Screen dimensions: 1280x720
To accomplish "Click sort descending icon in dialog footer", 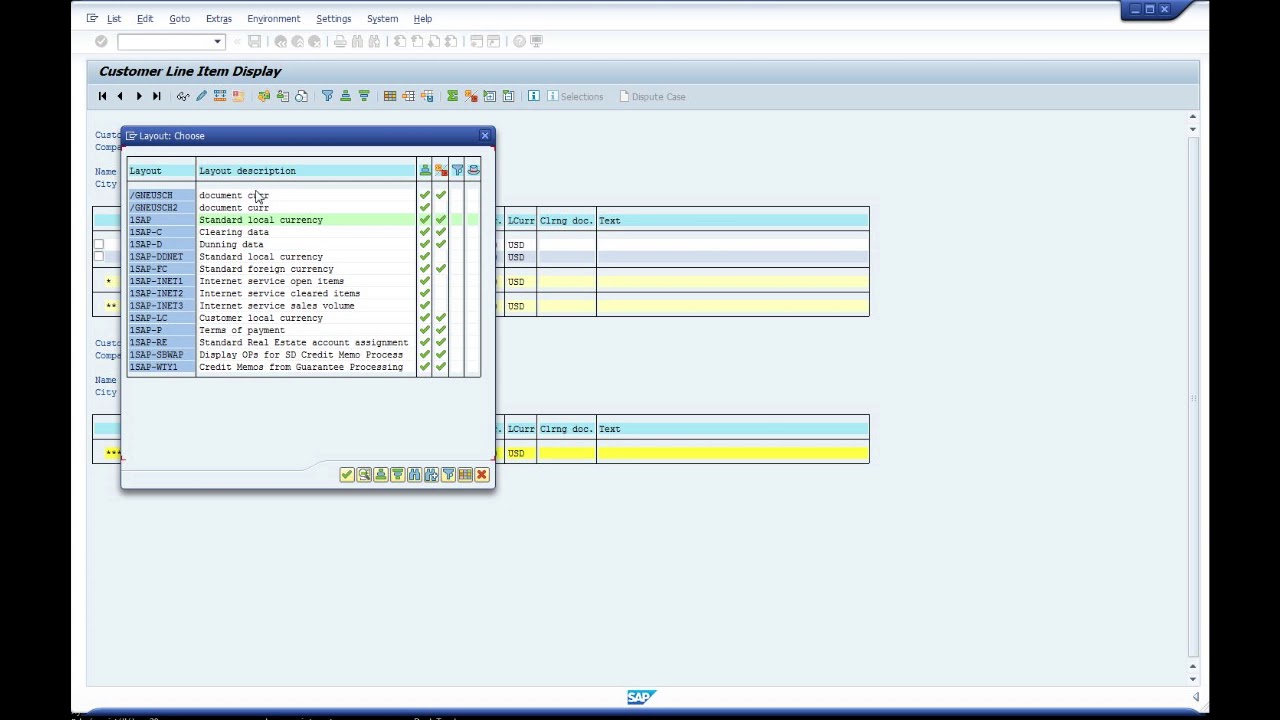I will tap(398, 474).
